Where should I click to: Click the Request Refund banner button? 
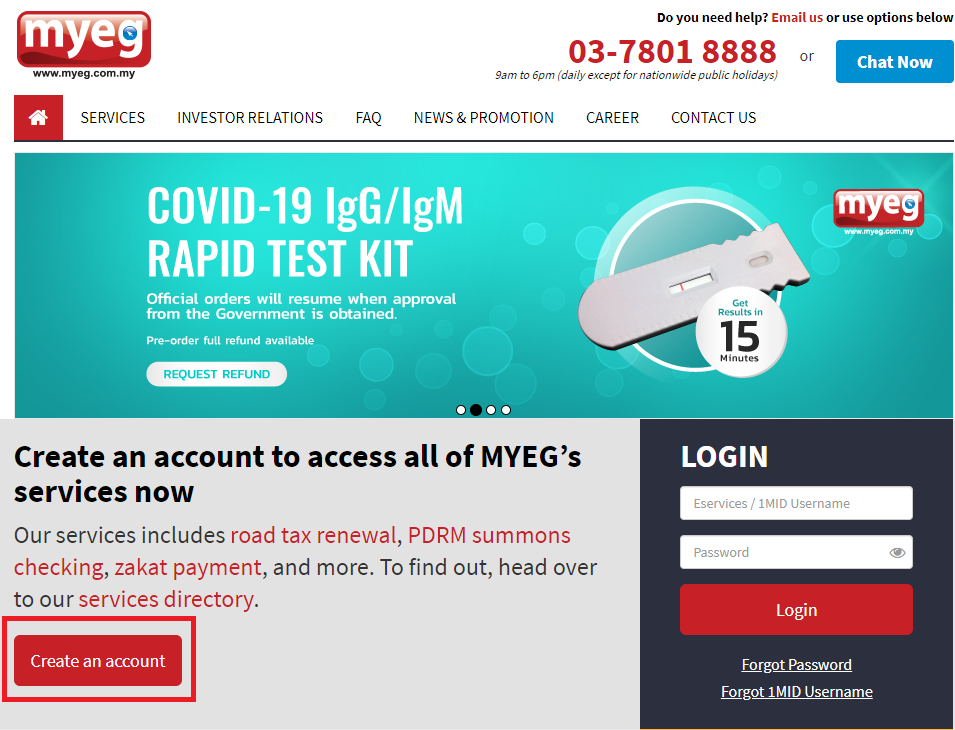click(x=216, y=374)
